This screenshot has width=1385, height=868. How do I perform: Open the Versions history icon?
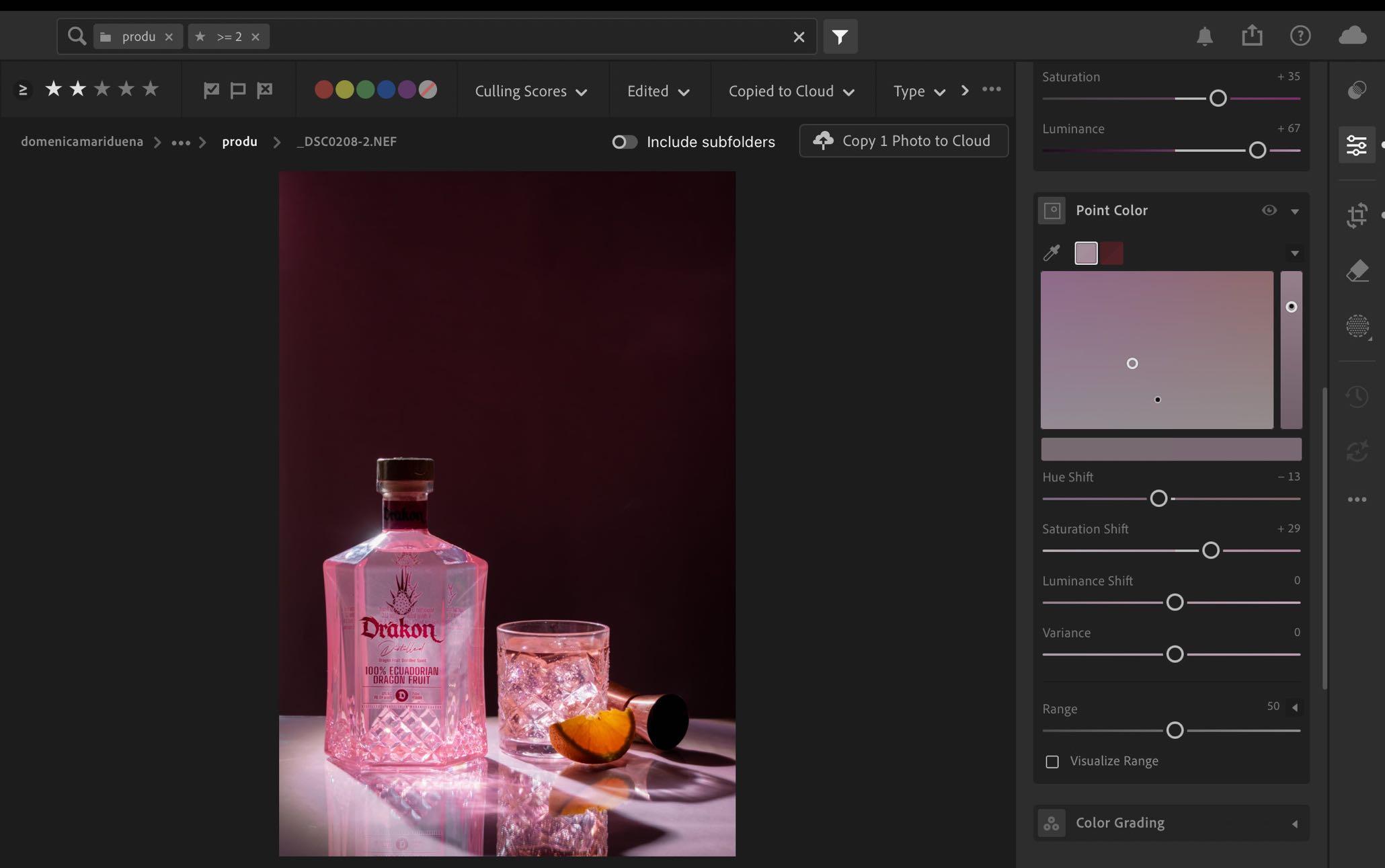click(x=1357, y=396)
